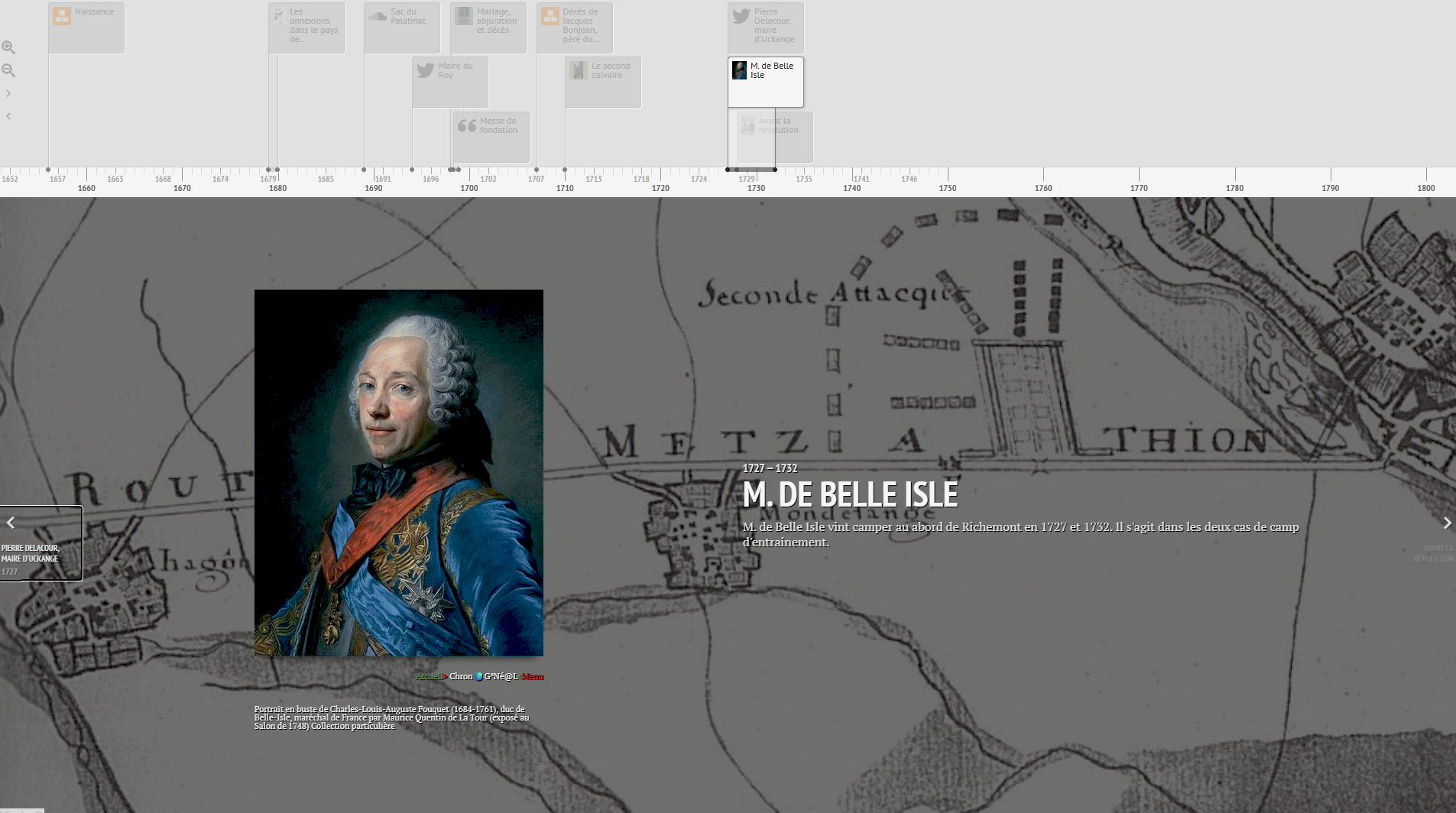The height and width of the screenshot is (813, 1456).
Task: Open the Menu link
Action: (x=534, y=676)
